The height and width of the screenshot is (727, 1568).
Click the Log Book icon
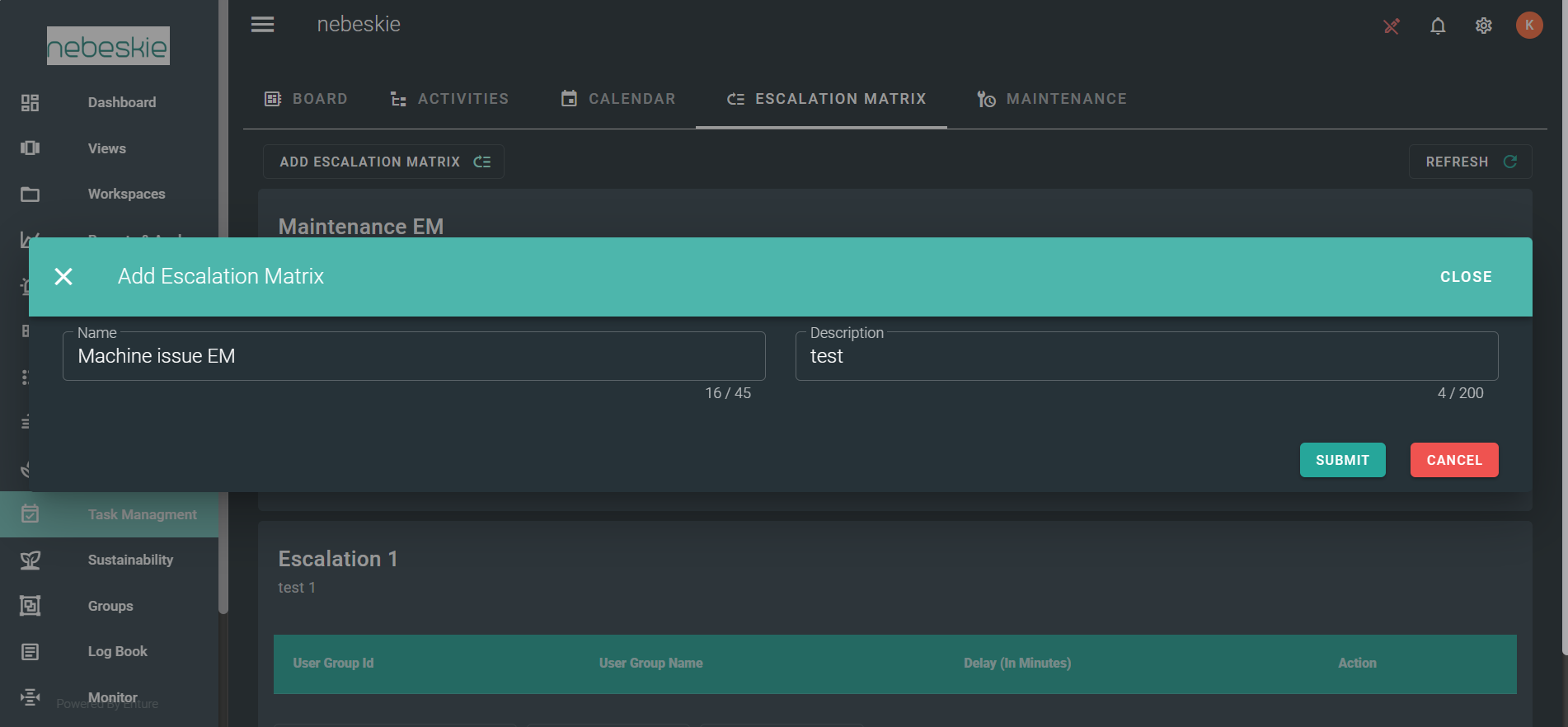[x=31, y=652]
